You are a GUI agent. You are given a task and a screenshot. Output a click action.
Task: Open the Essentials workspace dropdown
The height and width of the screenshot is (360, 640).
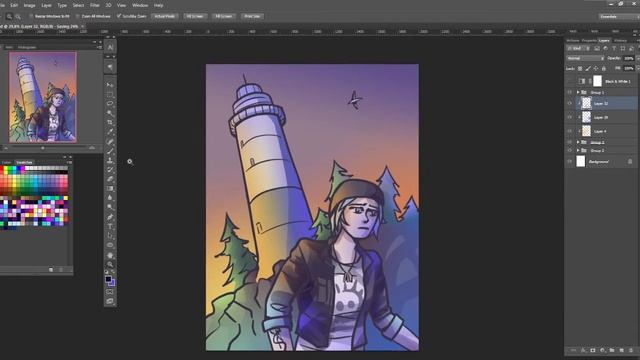(x=619, y=16)
